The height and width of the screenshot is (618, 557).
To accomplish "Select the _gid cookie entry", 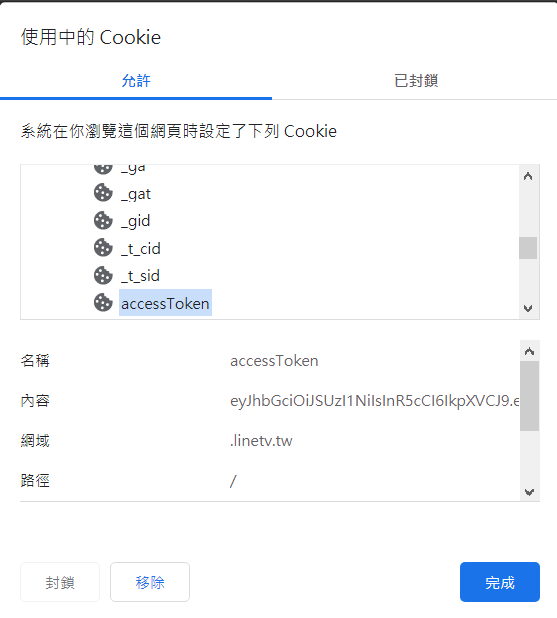I will 135,221.
